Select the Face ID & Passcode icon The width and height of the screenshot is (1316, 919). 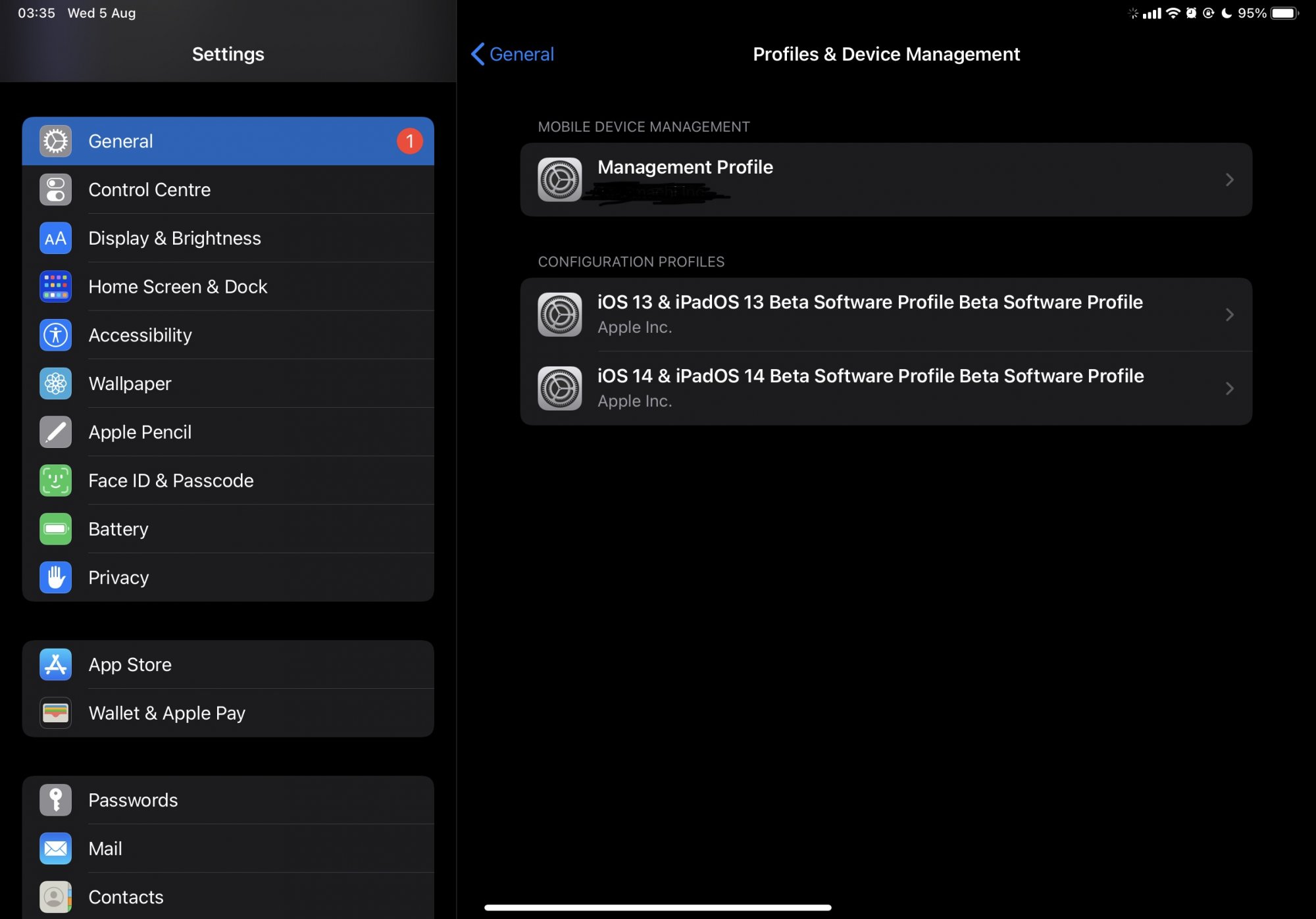click(x=55, y=481)
